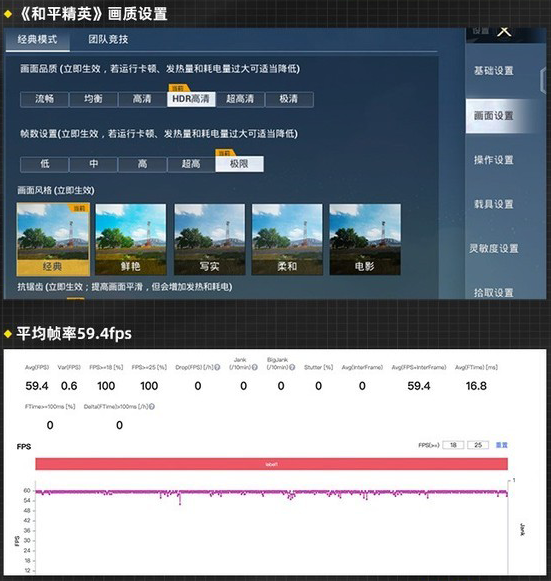Image resolution: width=551 pixels, height=581 pixels.
Task: Choose 电影 picture style thumbnail
Action: coord(365,239)
